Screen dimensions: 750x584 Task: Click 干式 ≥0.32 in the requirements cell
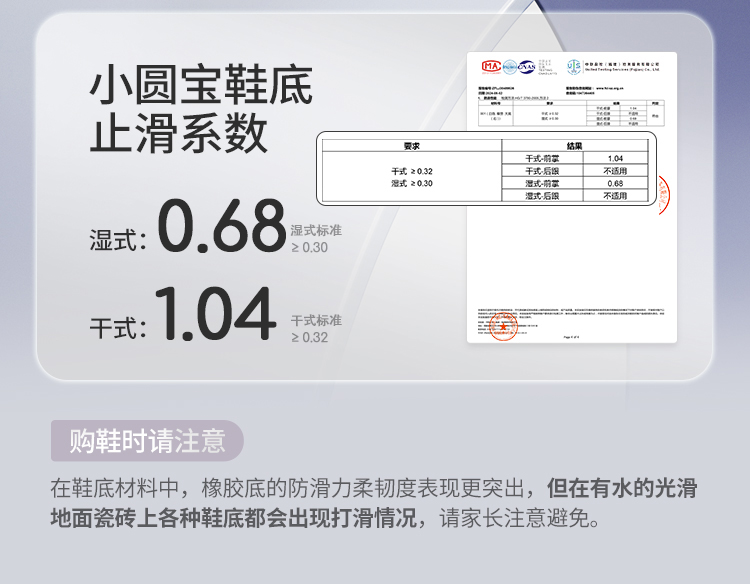(x=412, y=171)
